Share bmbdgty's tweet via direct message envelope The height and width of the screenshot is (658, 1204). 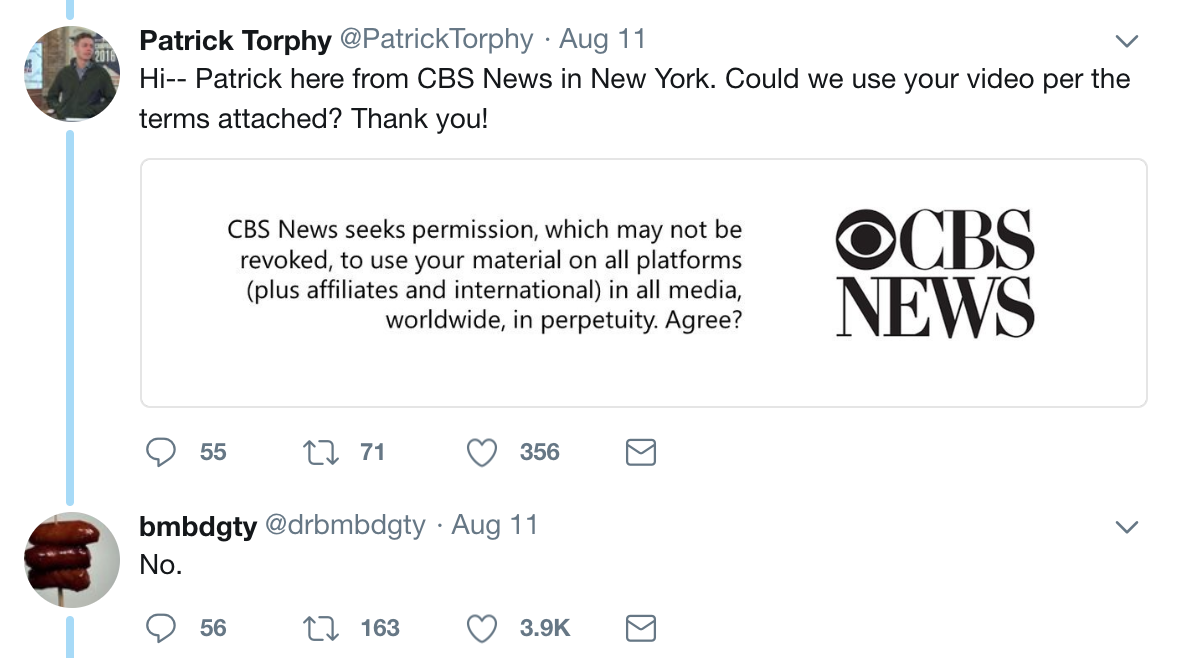640,628
